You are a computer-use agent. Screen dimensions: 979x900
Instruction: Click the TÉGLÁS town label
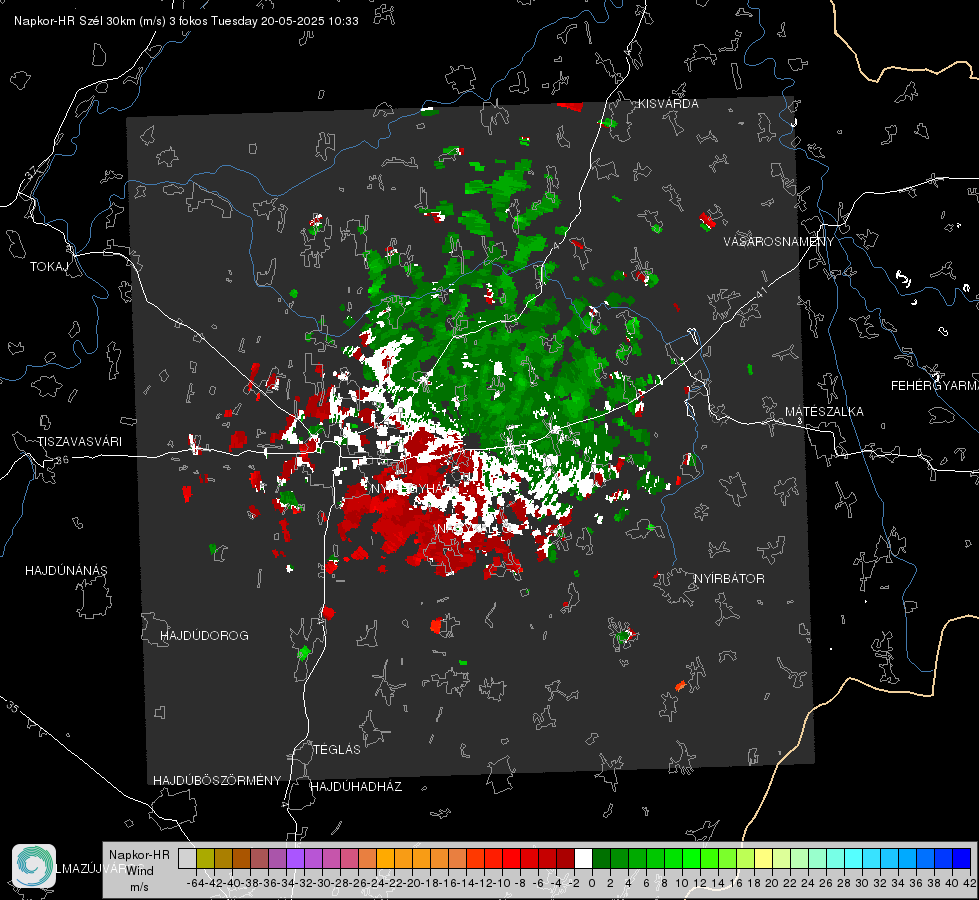click(x=337, y=749)
